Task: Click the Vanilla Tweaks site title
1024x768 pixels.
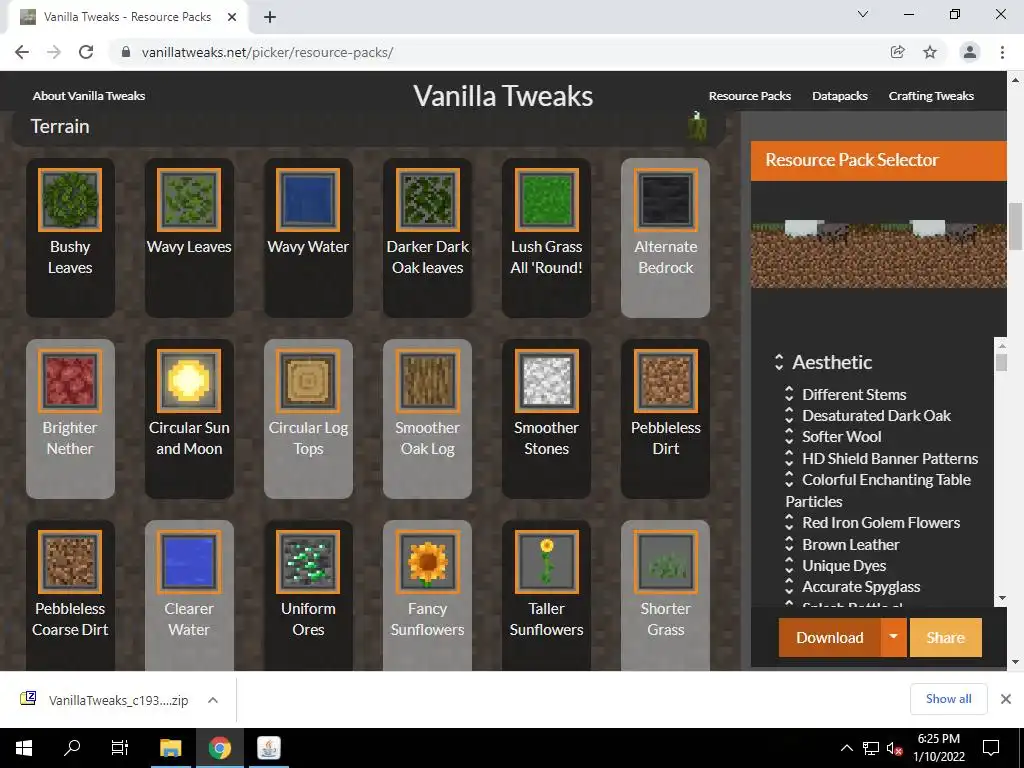Action: click(503, 96)
